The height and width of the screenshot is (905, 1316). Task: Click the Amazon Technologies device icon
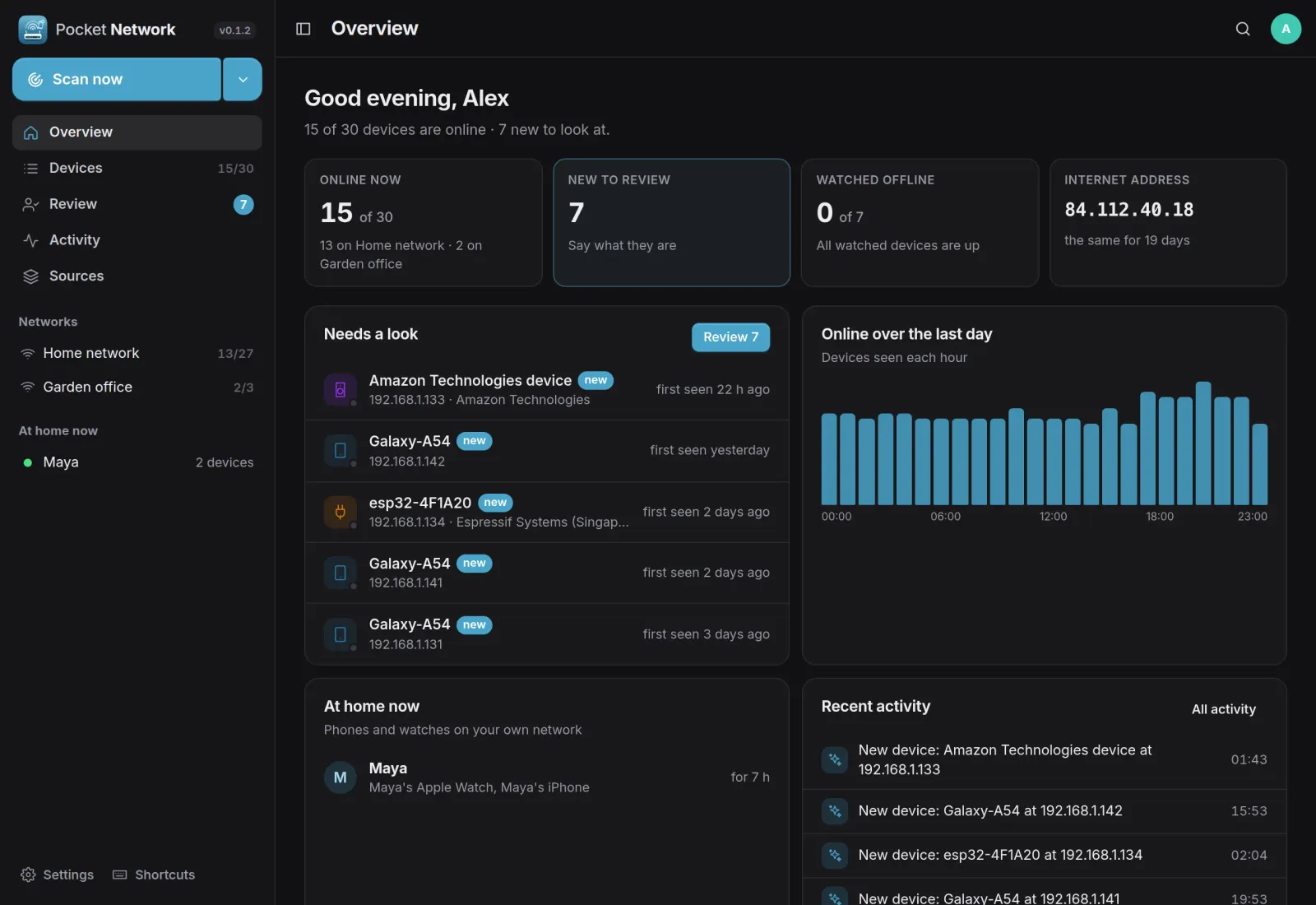tap(341, 390)
